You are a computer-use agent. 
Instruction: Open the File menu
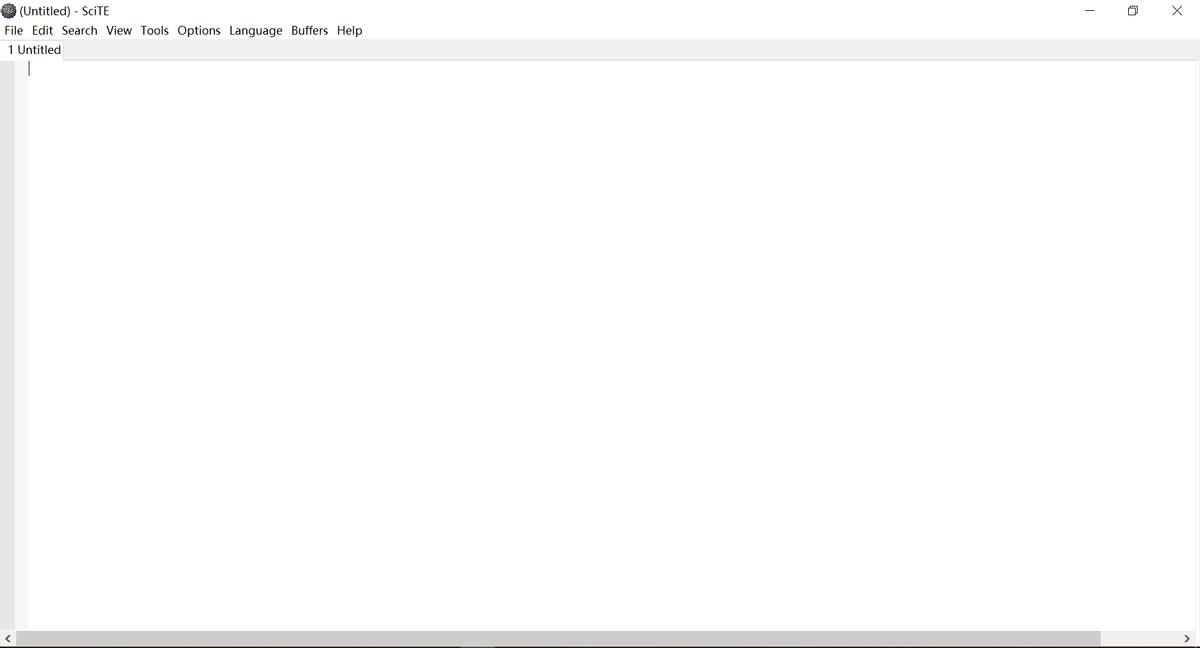pyautogui.click(x=13, y=30)
